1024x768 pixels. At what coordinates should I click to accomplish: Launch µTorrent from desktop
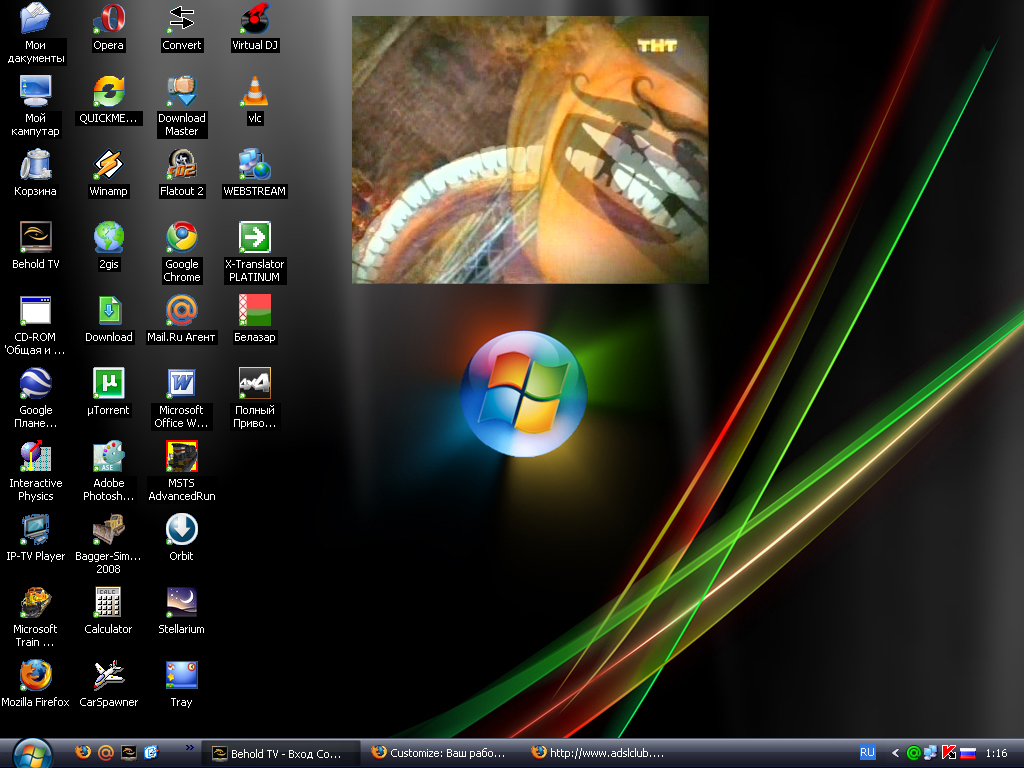pos(108,383)
